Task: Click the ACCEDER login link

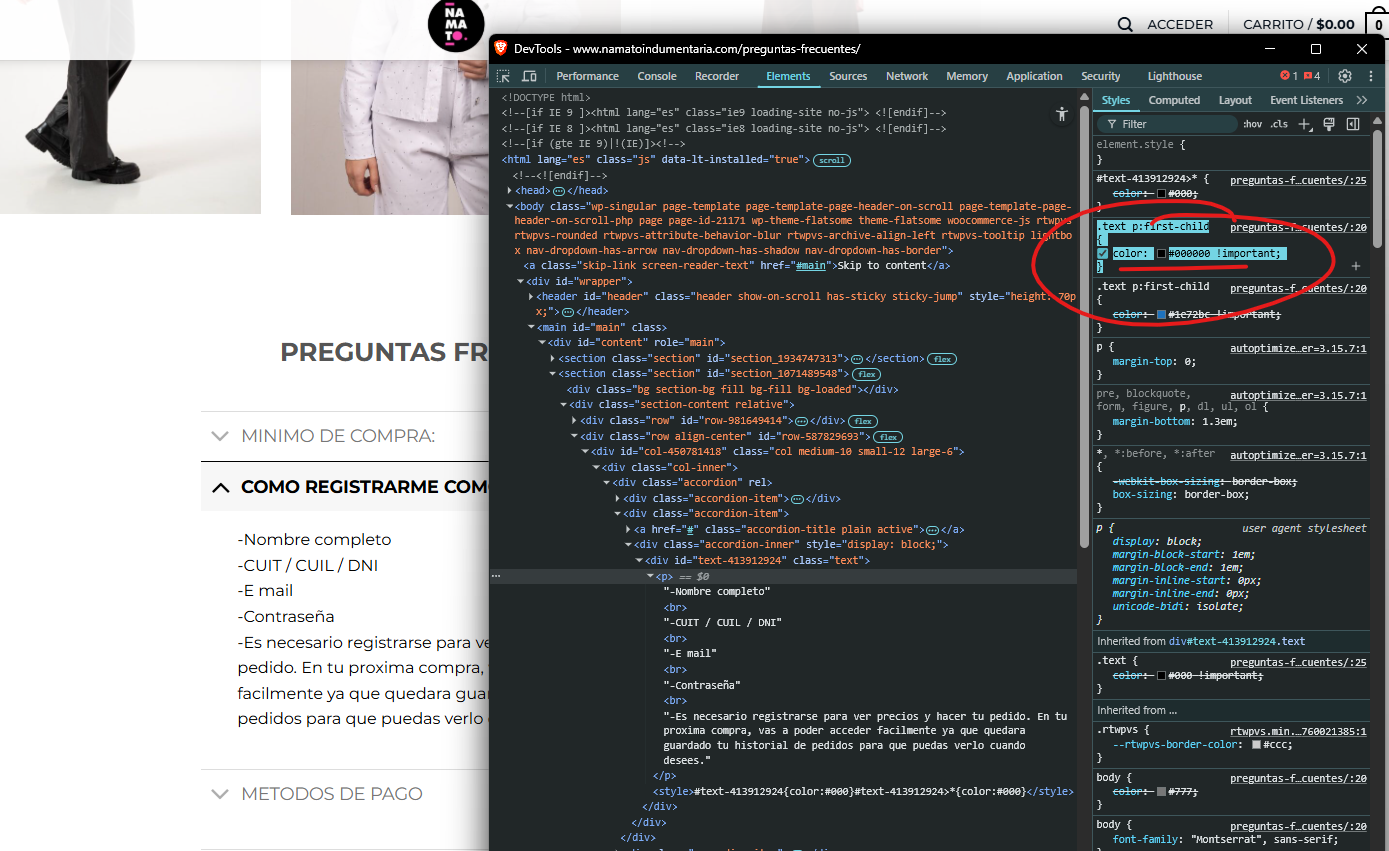Action: [1180, 24]
